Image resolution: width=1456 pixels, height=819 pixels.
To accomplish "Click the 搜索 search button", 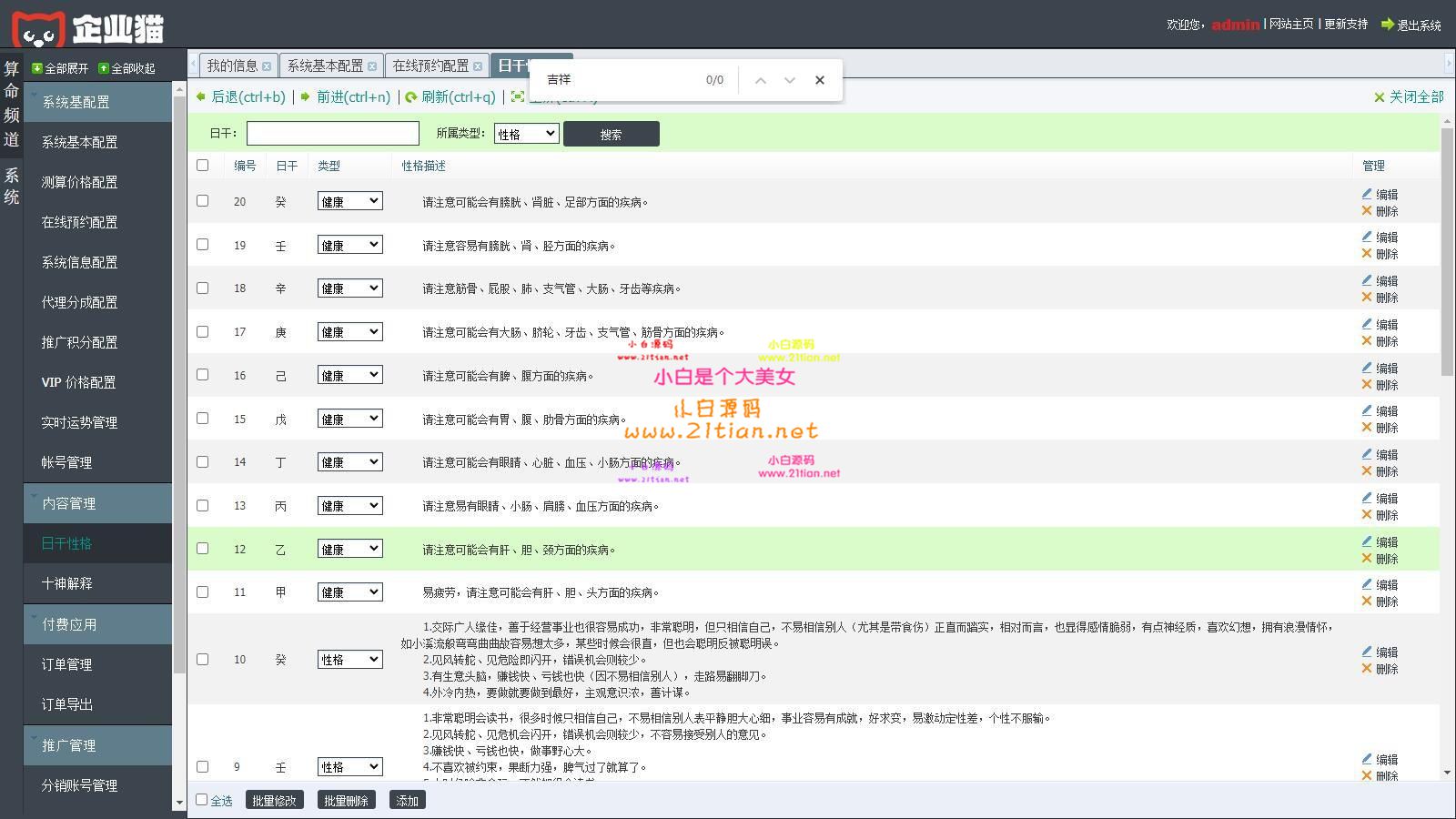I will point(611,134).
